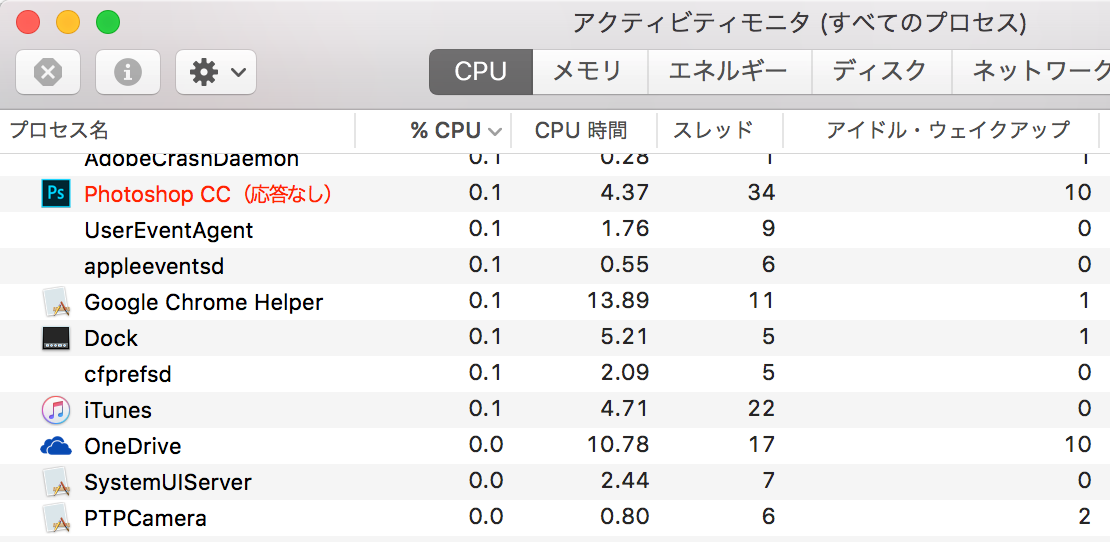Sort by アイドル・ウェイクアップ column header
Viewport: 1110px width, 542px height.
(x=941, y=130)
